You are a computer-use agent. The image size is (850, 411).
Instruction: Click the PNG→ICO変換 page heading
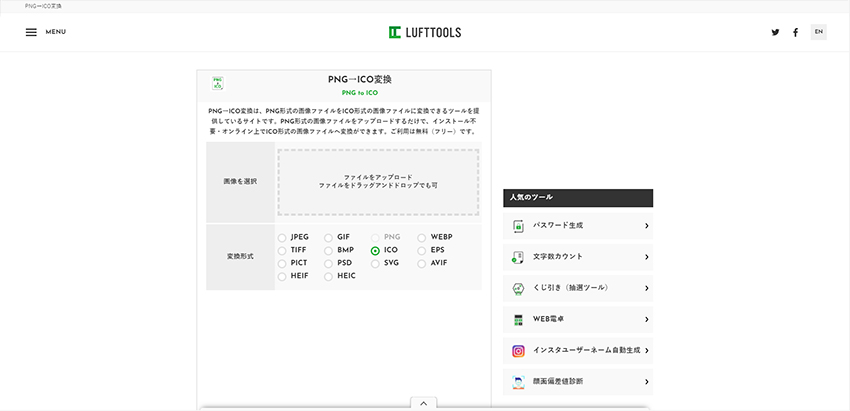point(360,79)
